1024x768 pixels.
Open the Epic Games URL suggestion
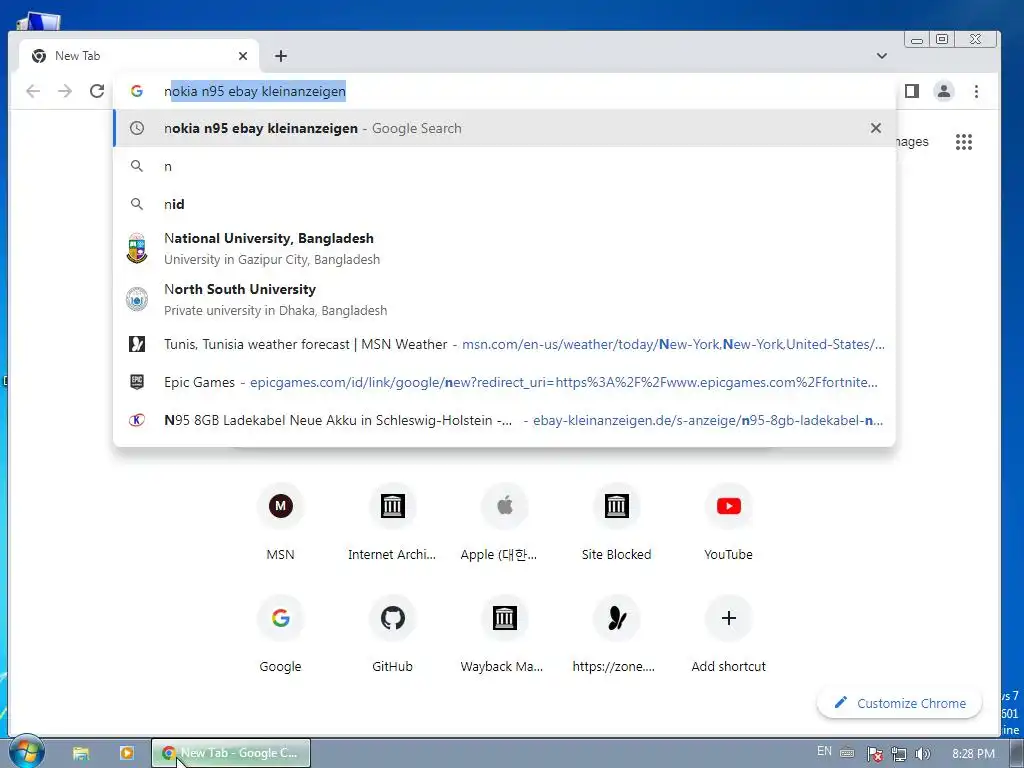504,382
